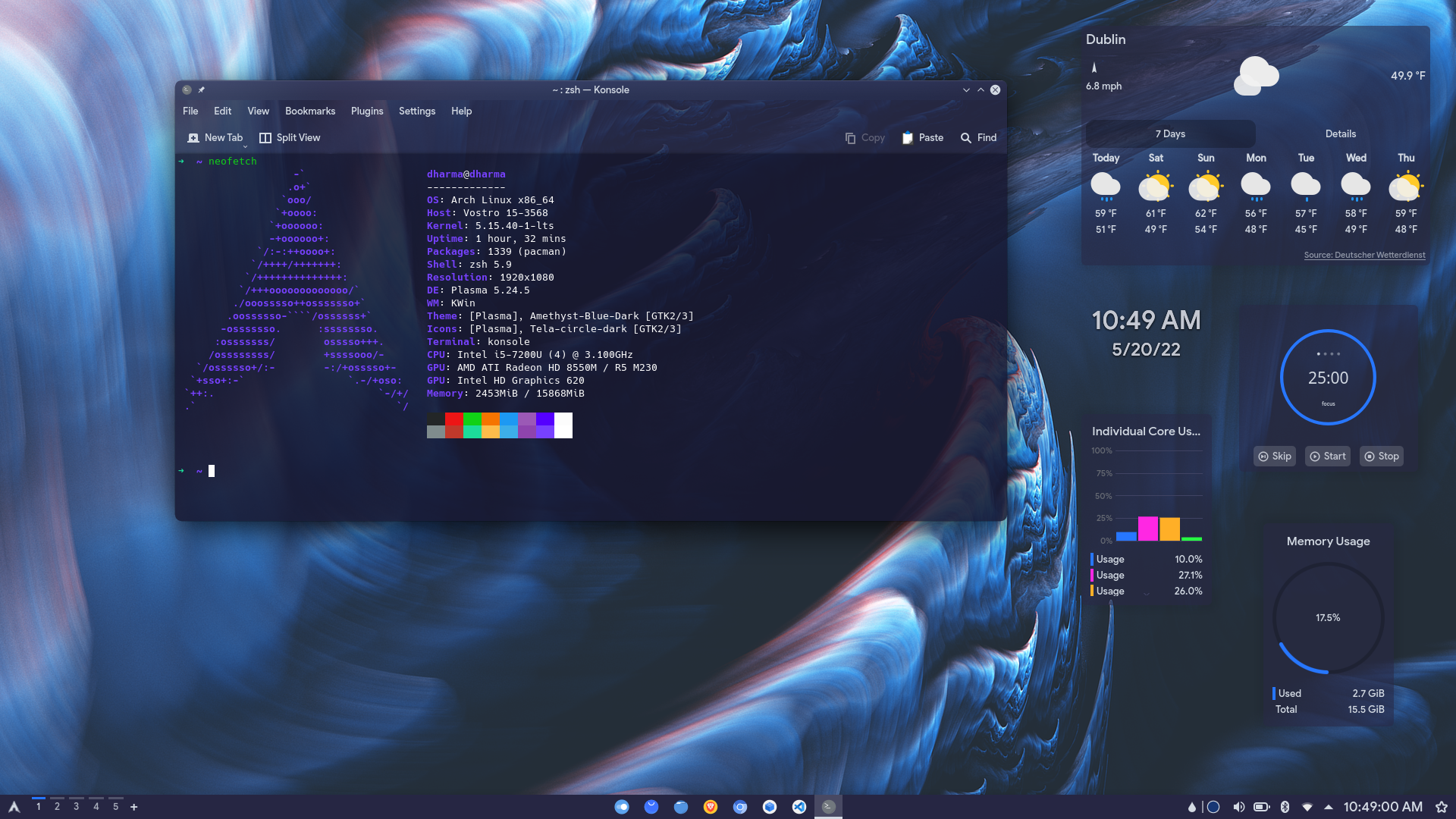The width and height of the screenshot is (1456, 819).
Task: Switch to virtual desktop 3
Action: [76, 806]
